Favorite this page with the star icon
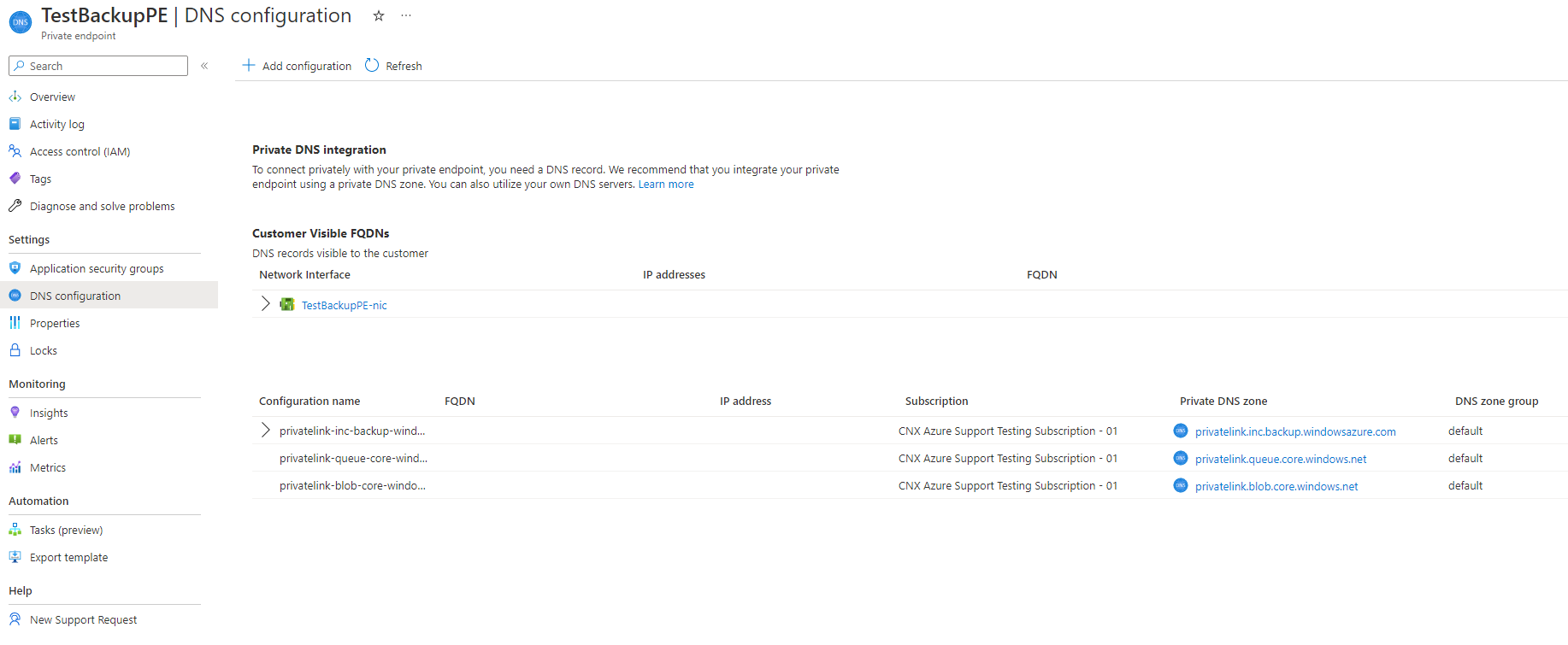This screenshot has width=1568, height=645. coord(379,15)
